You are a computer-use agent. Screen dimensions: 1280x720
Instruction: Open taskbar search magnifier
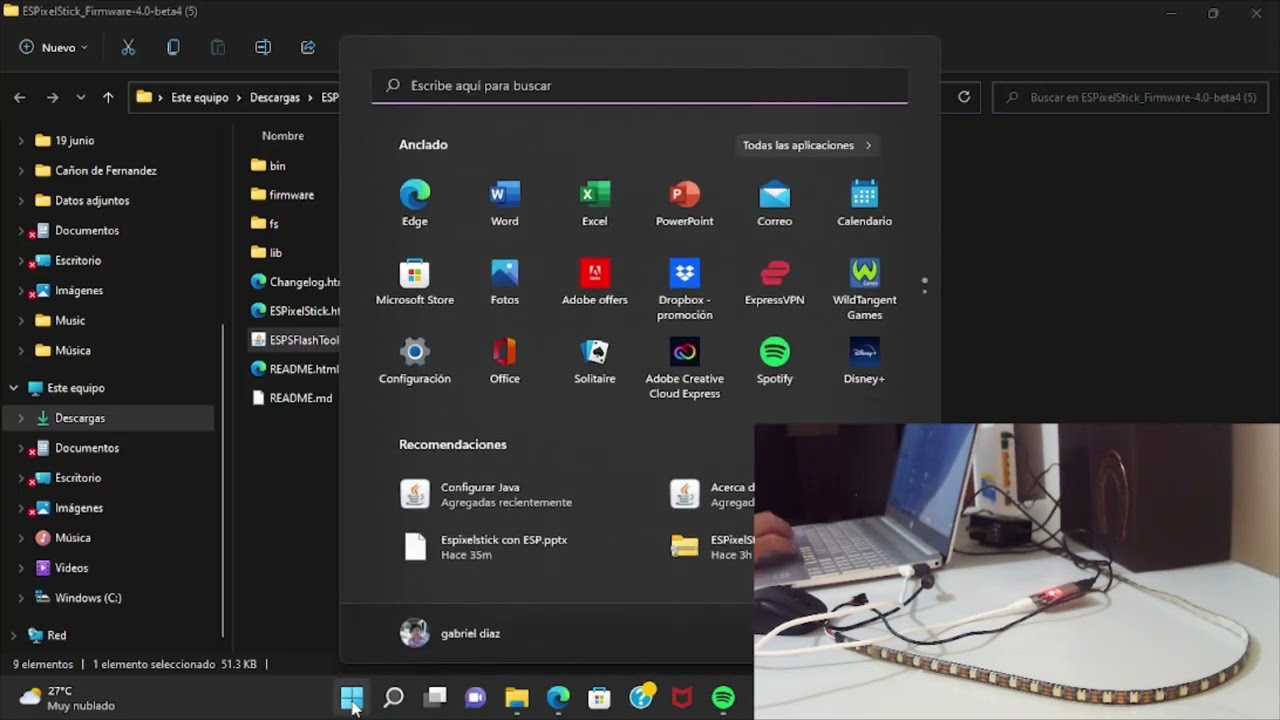[393, 698]
